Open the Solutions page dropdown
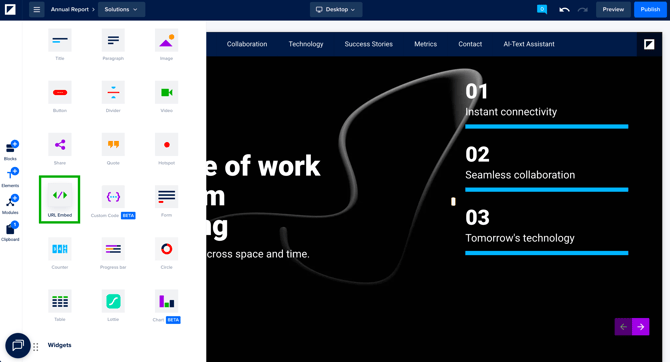 click(121, 9)
